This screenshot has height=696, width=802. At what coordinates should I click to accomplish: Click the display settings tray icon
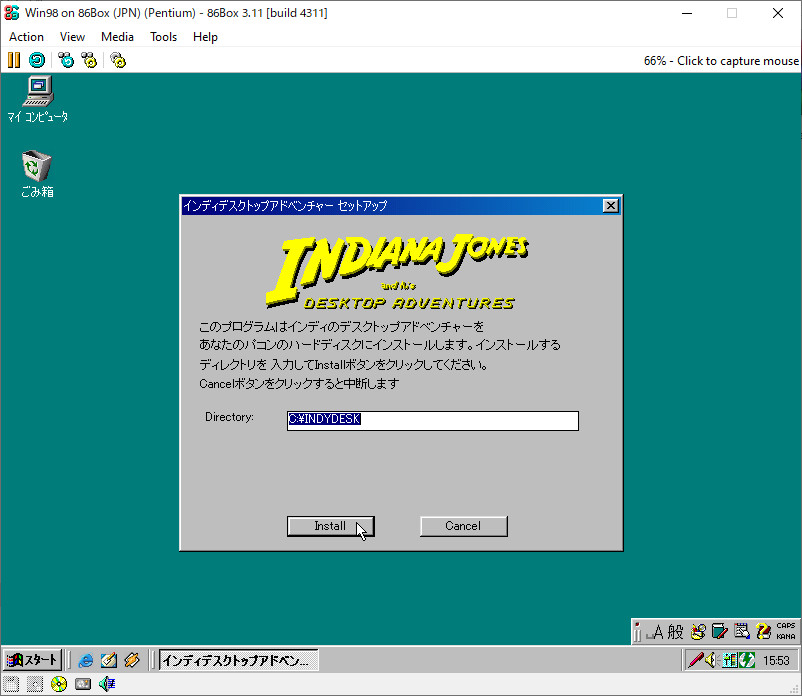tap(730, 660)
